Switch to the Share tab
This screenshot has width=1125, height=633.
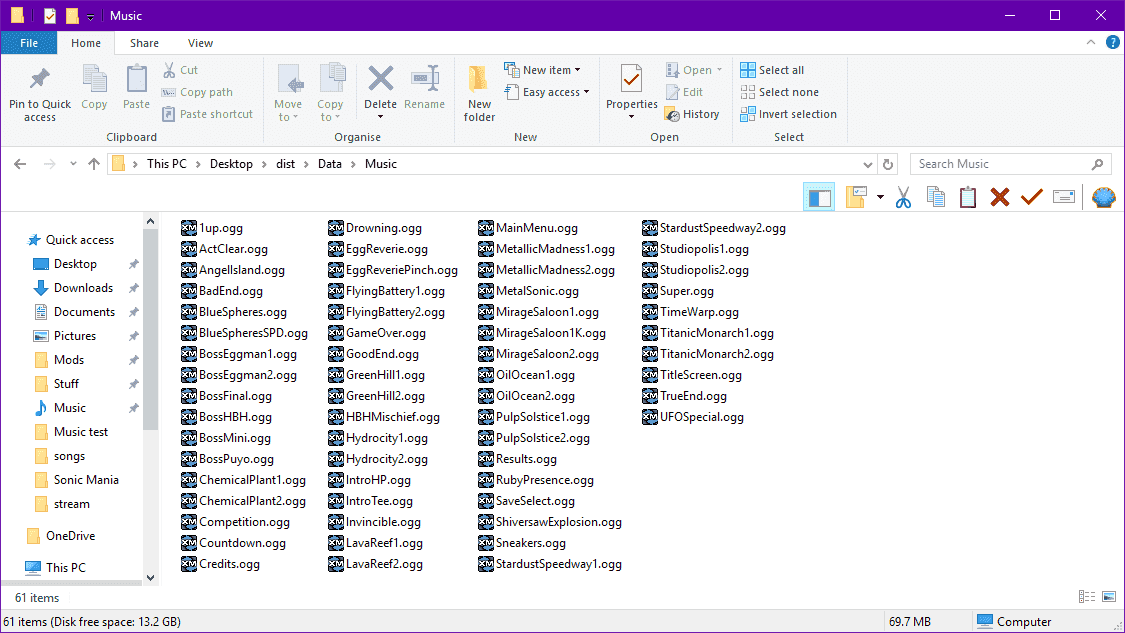point(144,43)
